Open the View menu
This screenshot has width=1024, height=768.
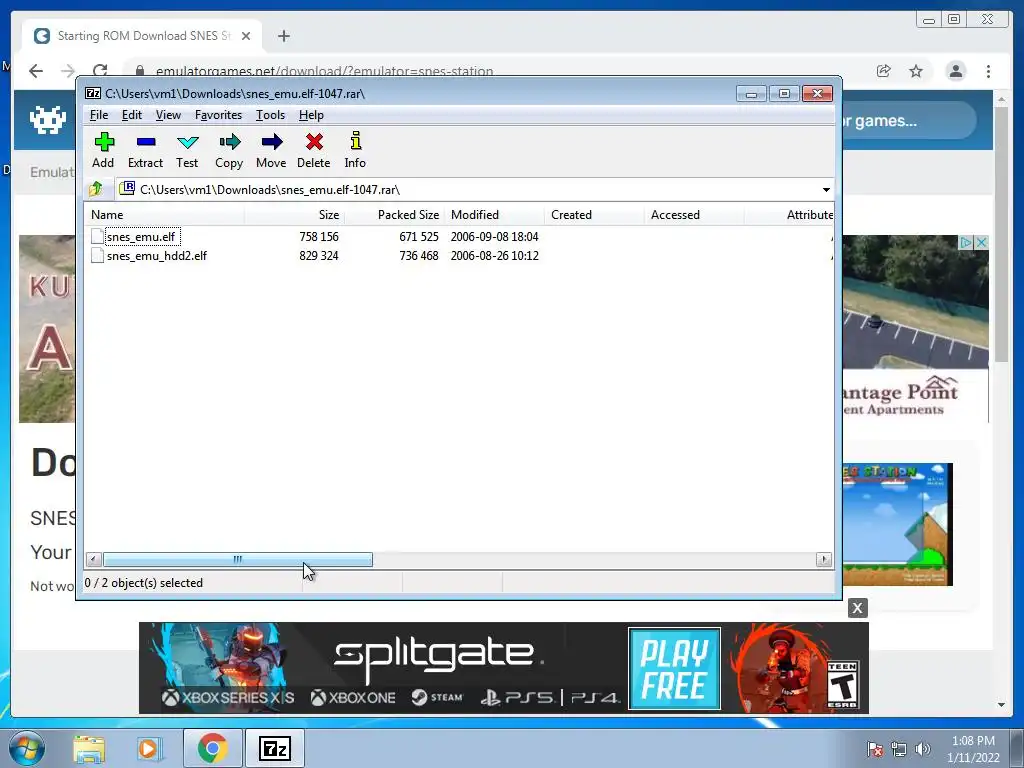coord(168,115)
